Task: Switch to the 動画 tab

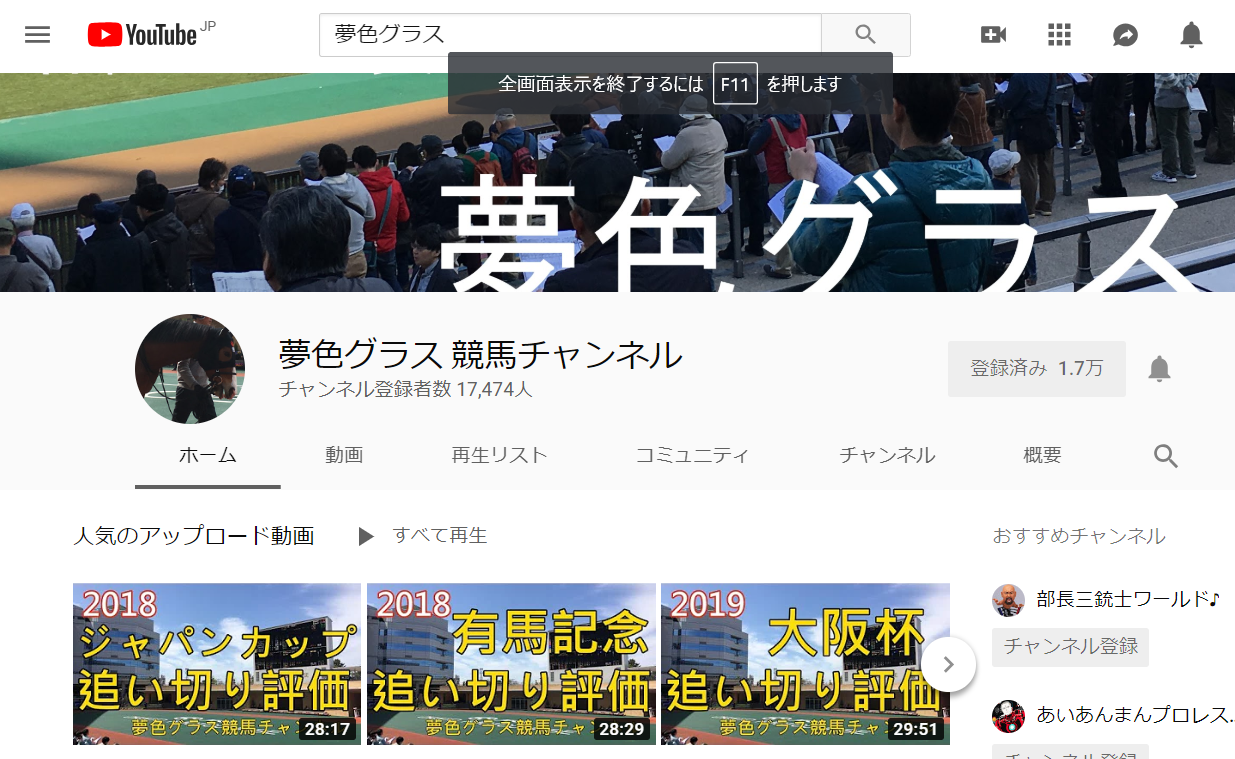Action: pyautogui.click(x=344, y=456)
